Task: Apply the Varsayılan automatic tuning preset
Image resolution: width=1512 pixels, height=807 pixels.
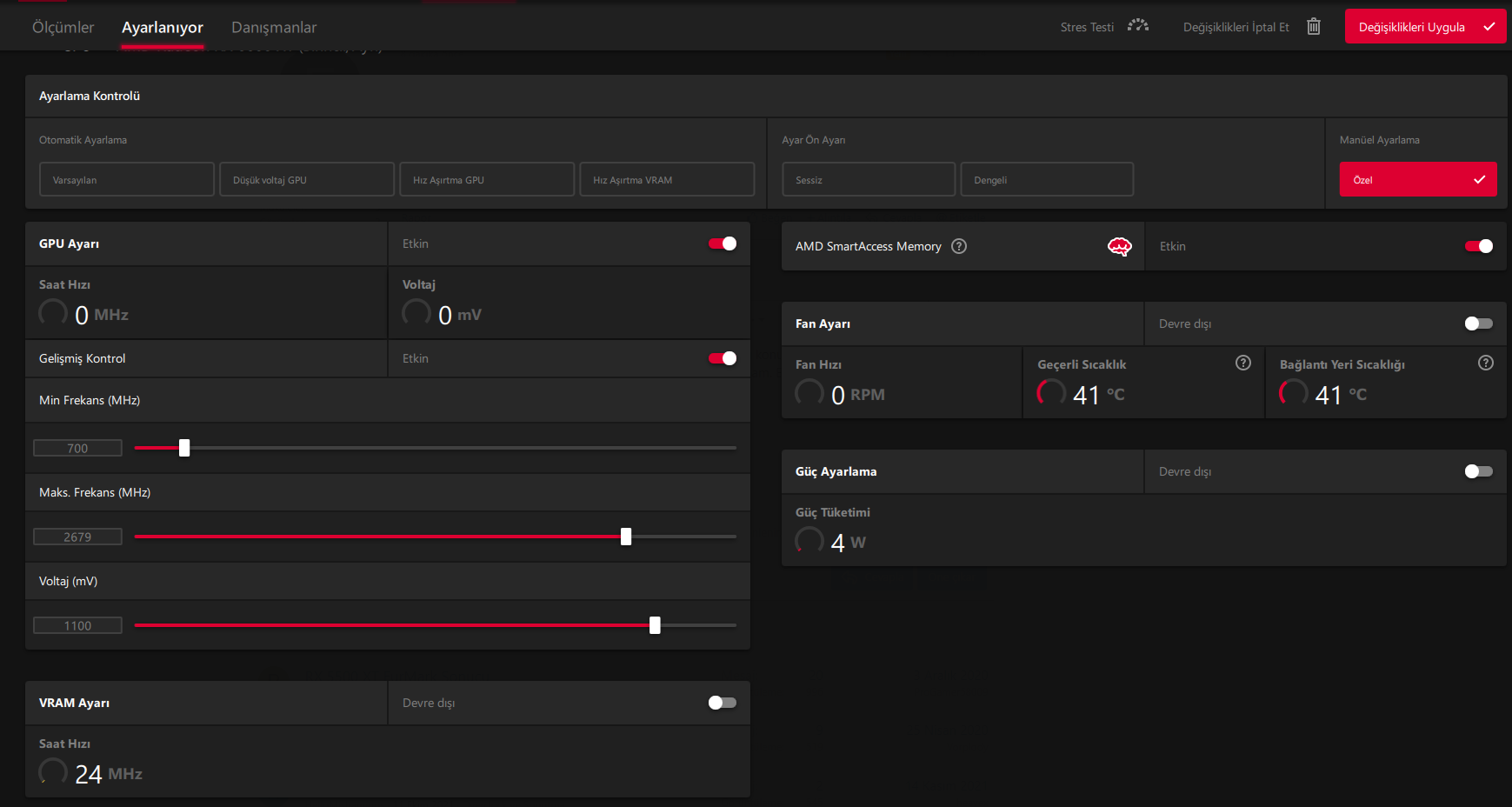Action: pyautogui.click(x=126, y=179)
